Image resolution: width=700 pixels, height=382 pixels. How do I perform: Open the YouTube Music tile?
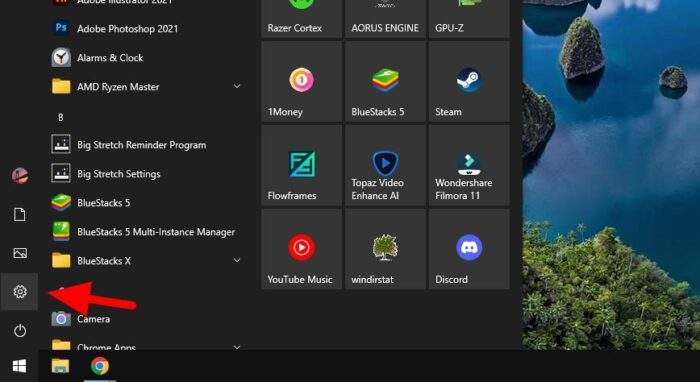(x=301, y=249)
